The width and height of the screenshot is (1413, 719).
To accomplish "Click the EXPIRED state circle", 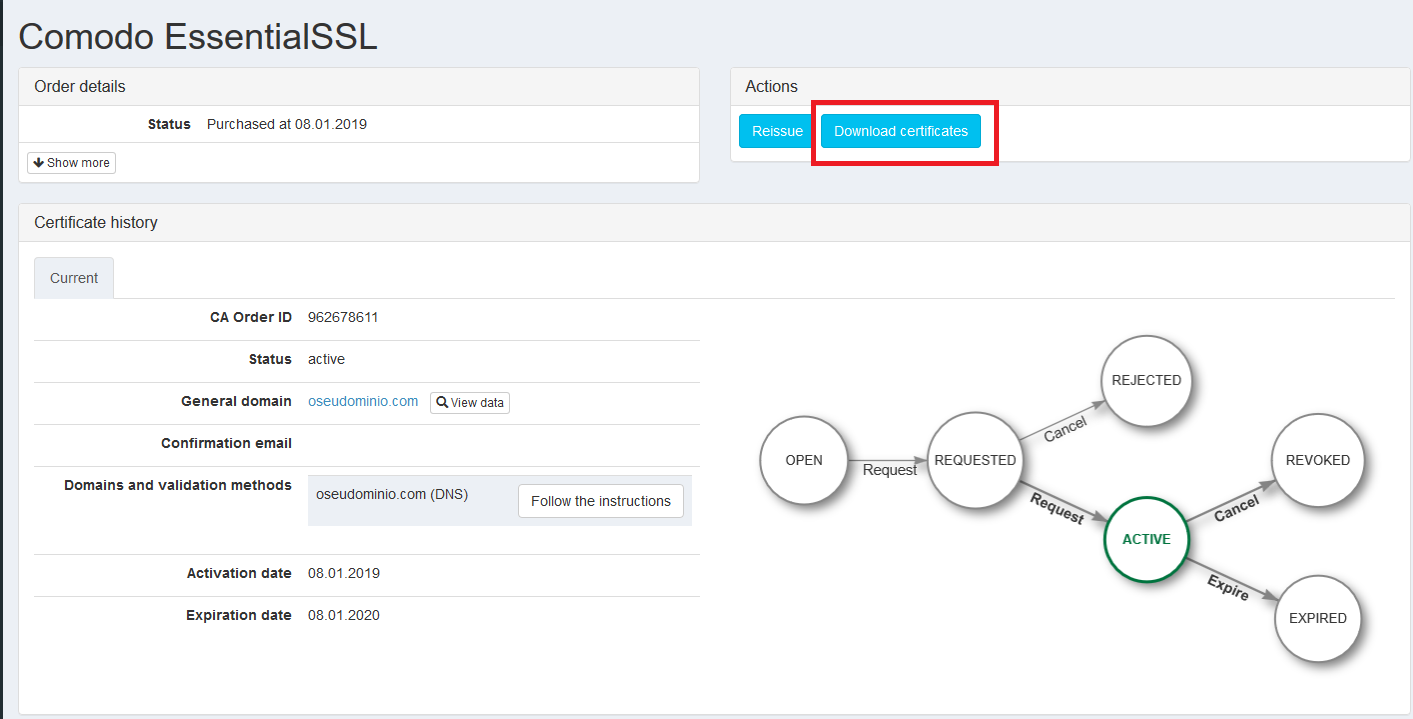I will [1317, 618].
